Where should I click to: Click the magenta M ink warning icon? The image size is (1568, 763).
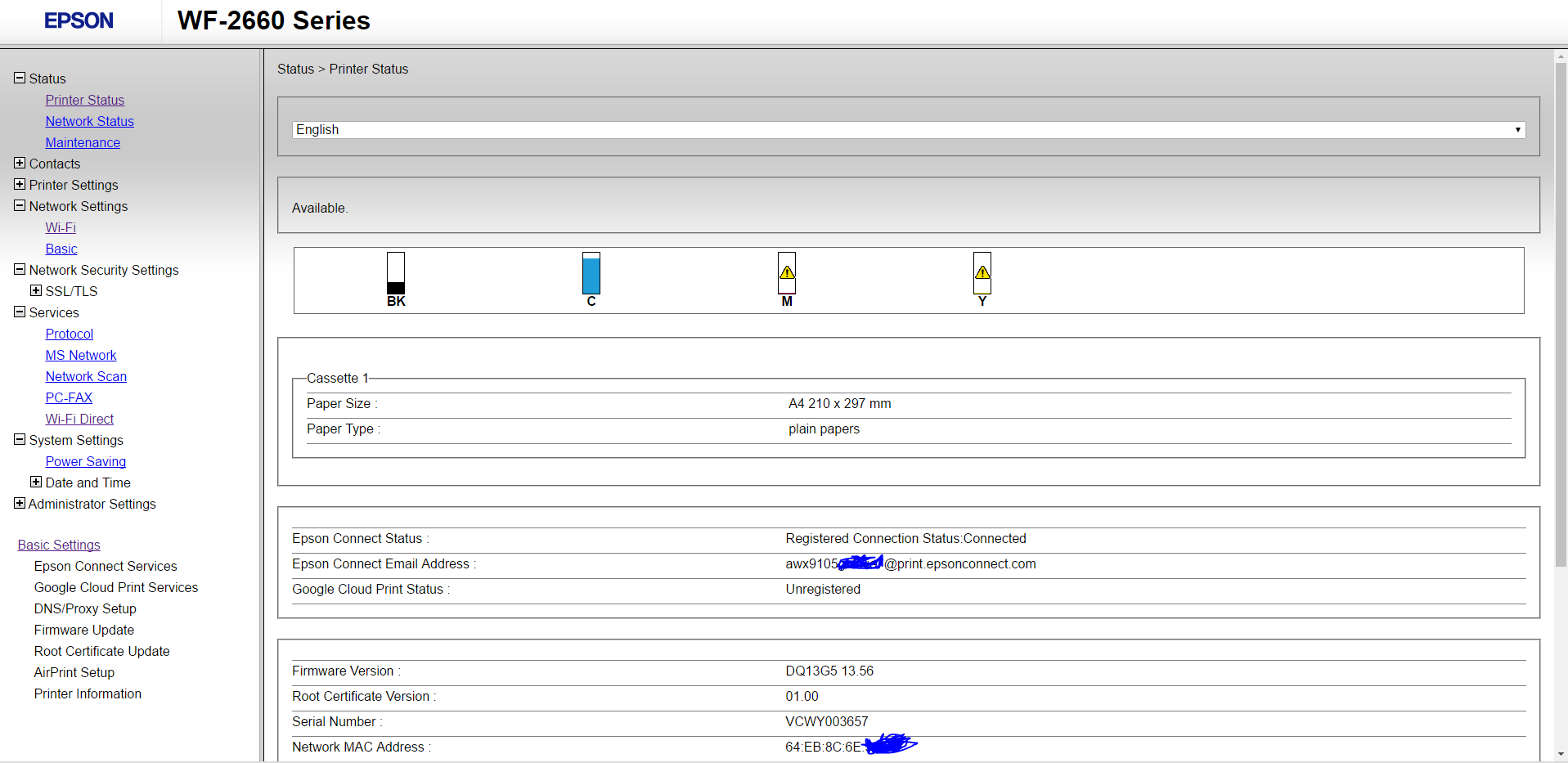click(787, 273)
